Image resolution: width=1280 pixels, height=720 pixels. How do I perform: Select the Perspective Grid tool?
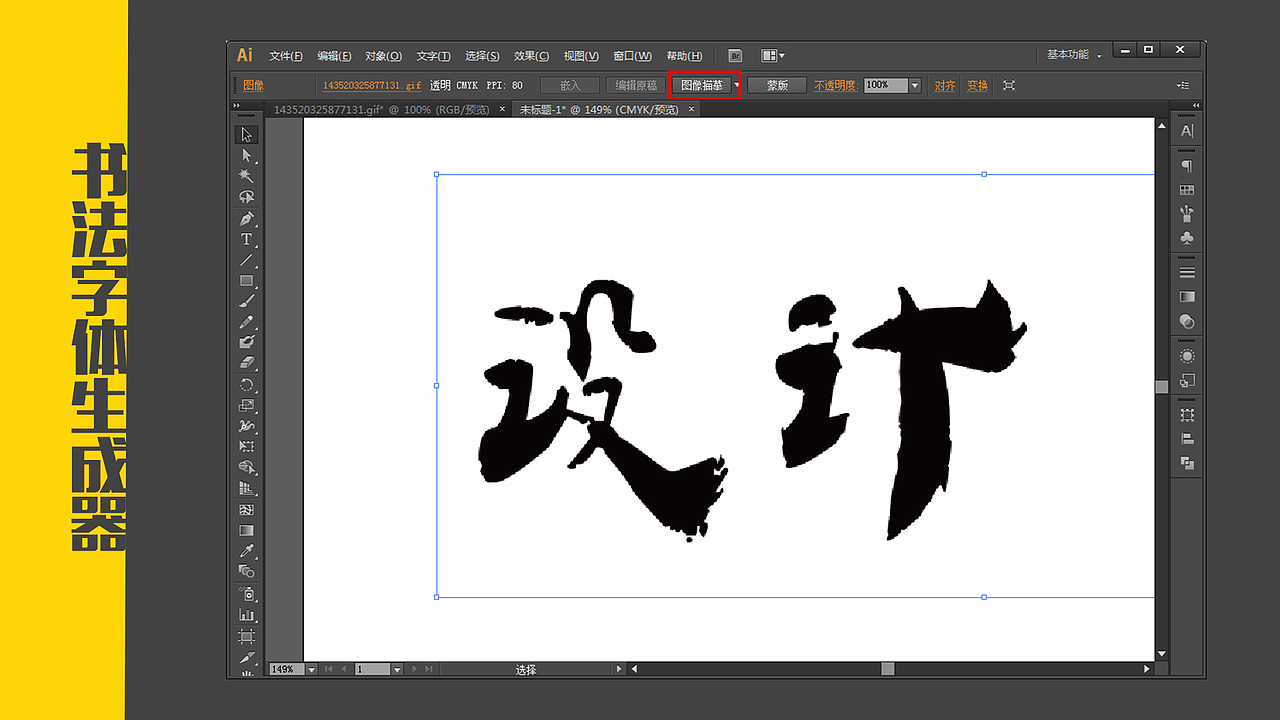pyautogui.click(x=247, y=489)
